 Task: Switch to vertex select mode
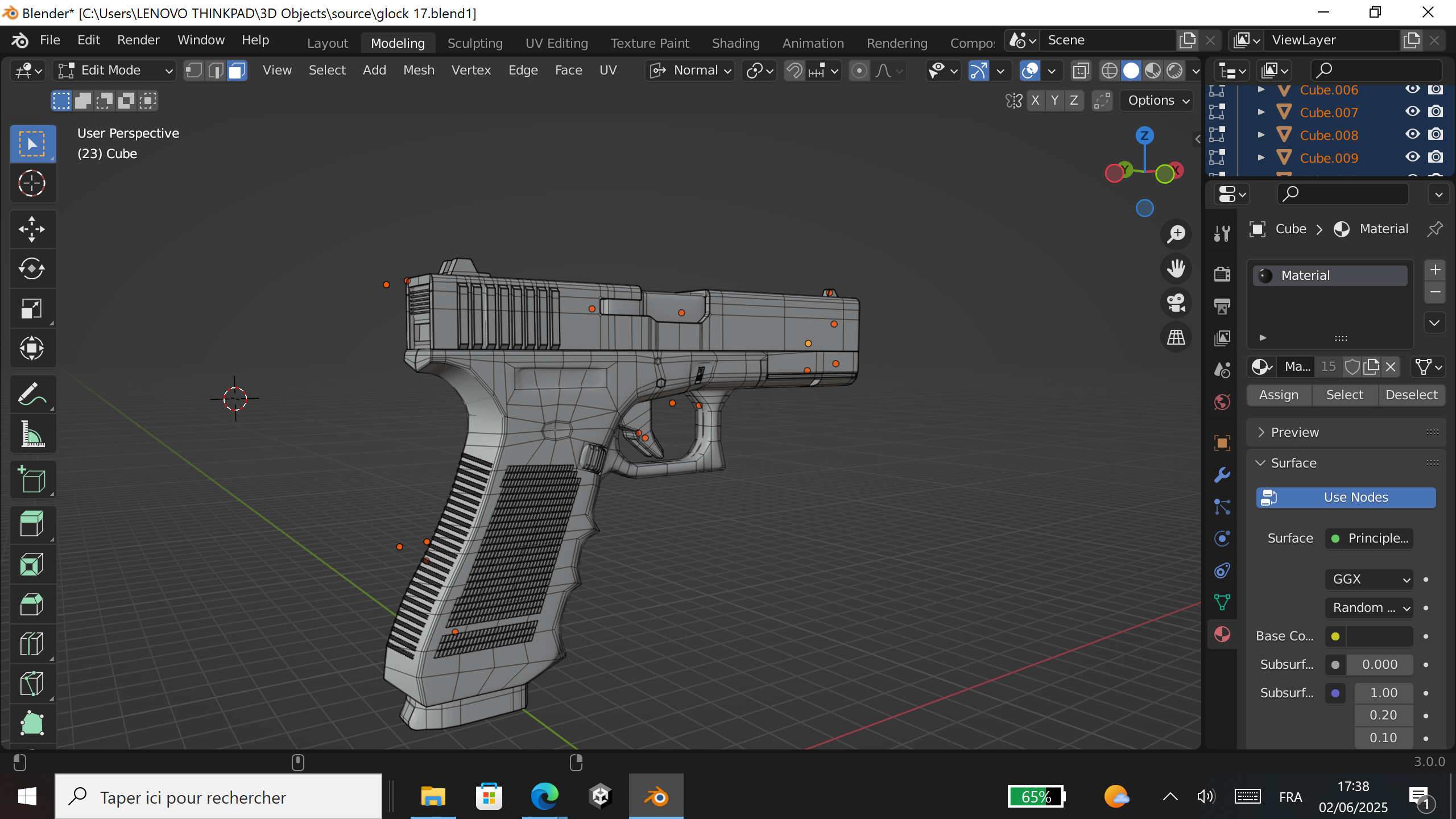[194, 71]
